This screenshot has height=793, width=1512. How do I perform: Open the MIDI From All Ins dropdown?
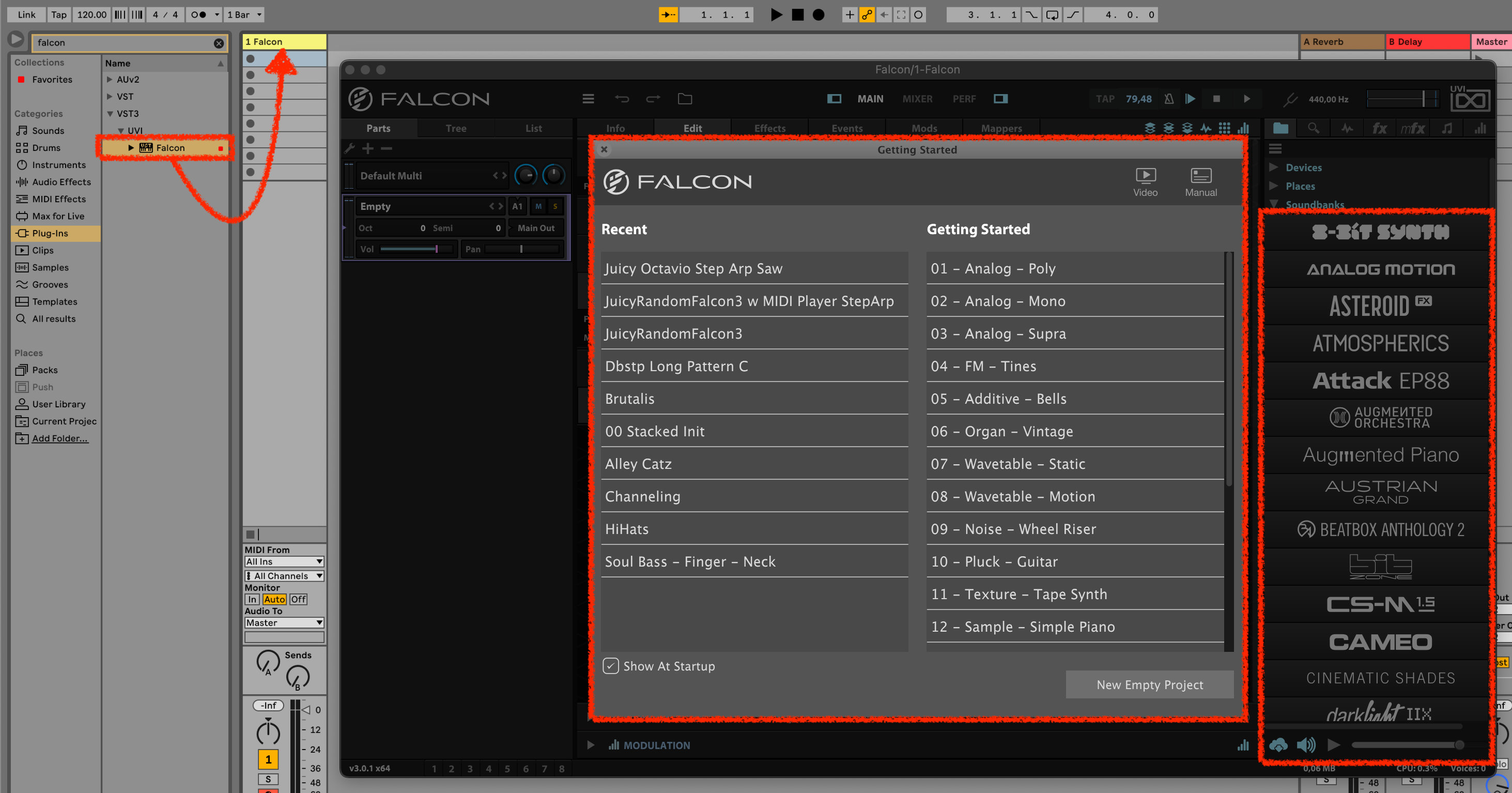284,561
